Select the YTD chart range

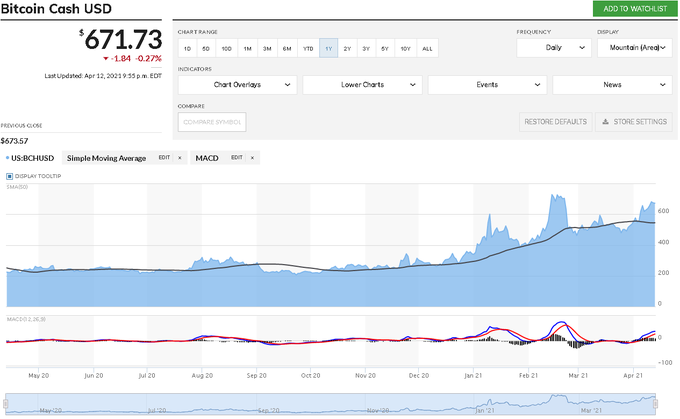click(308, 49)
